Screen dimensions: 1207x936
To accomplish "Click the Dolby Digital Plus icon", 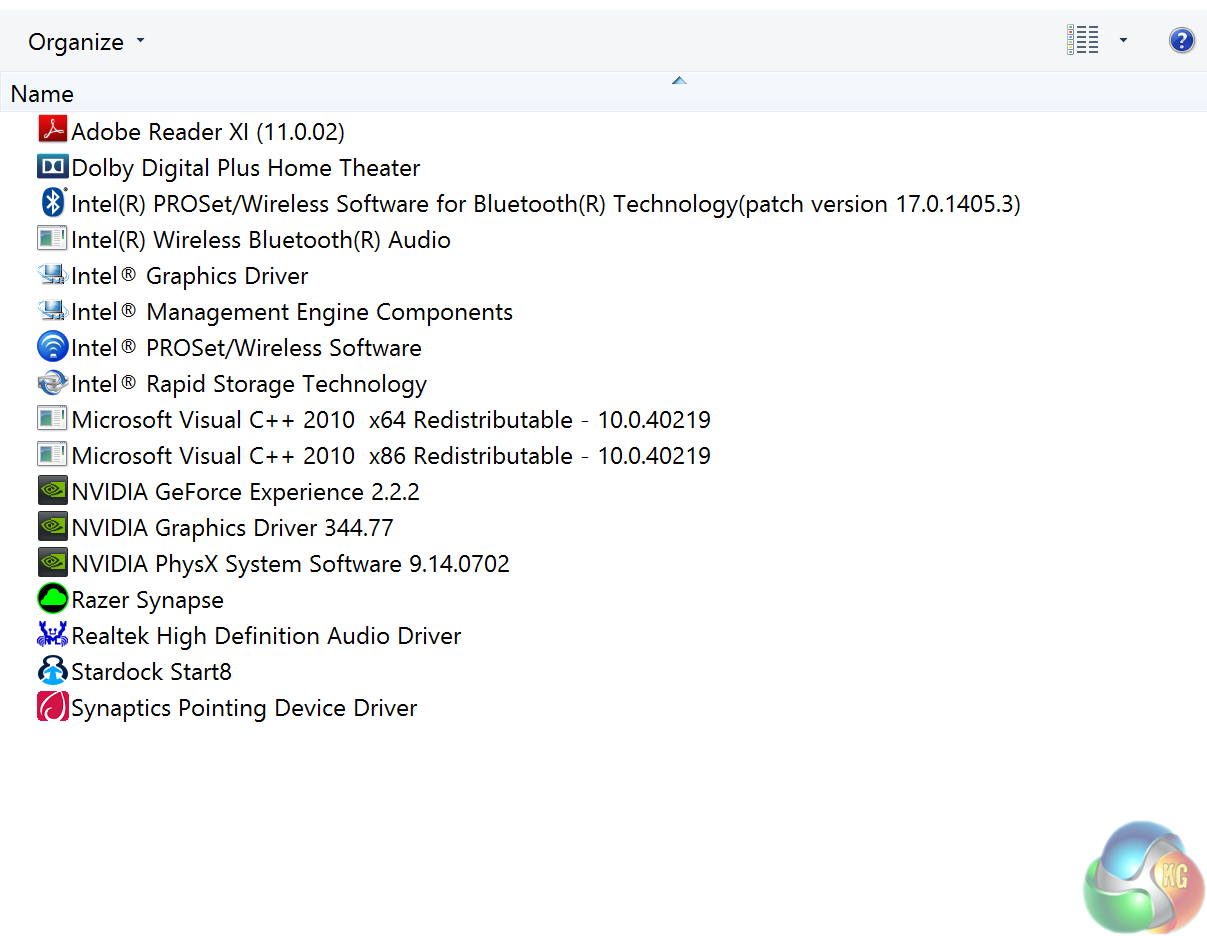I will pos(52,167).
